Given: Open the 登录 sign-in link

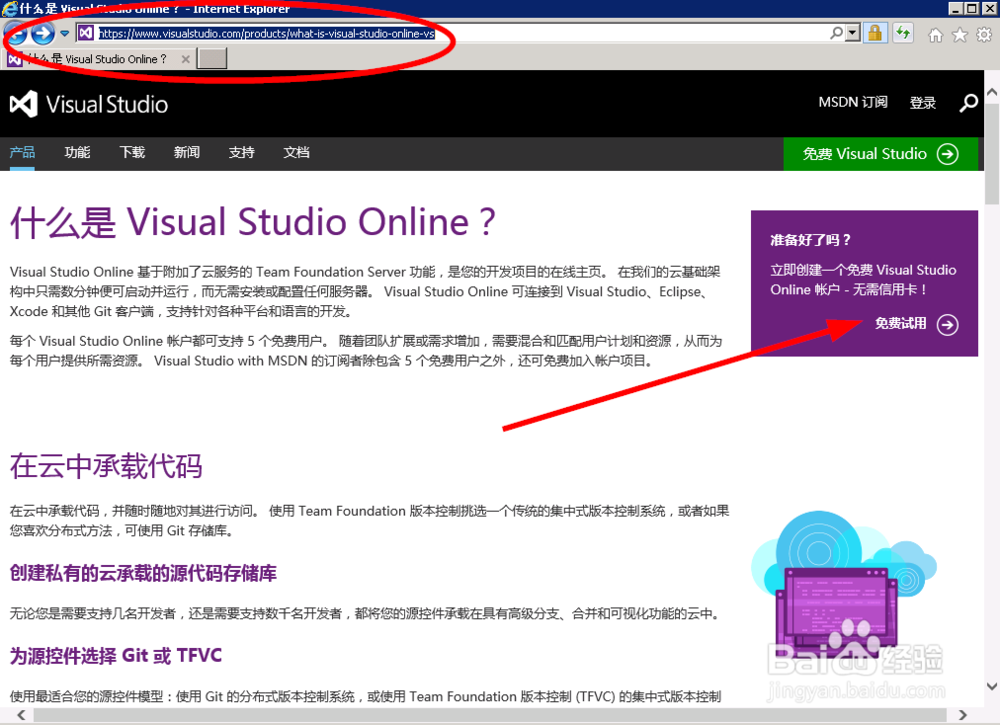Looking at the screenshot, I should pos(923,103).
